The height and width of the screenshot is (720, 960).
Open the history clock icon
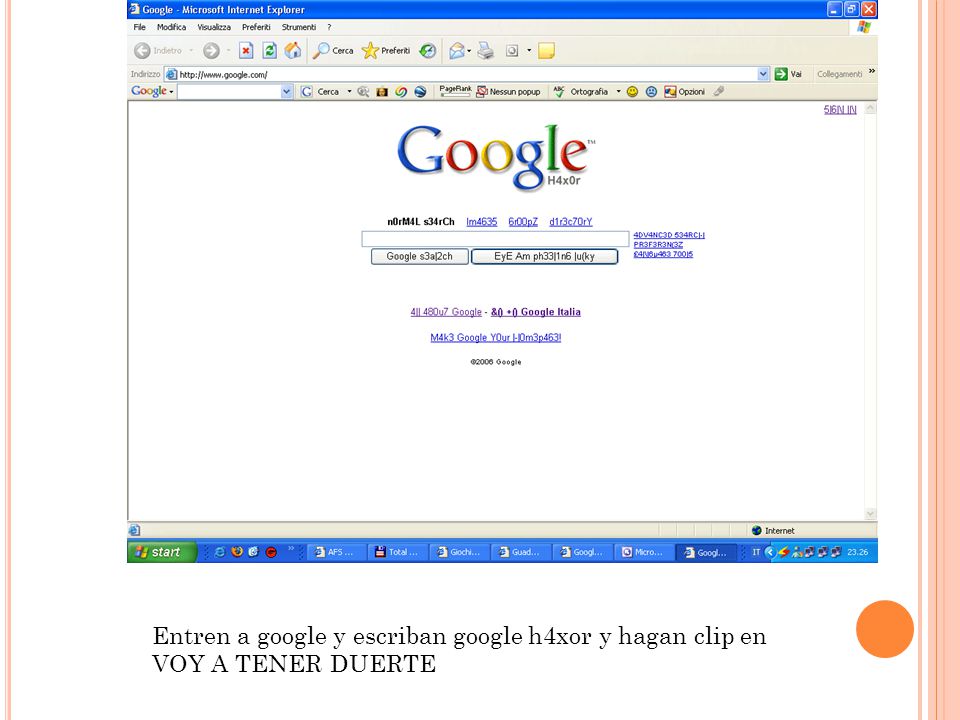(428, 51)
